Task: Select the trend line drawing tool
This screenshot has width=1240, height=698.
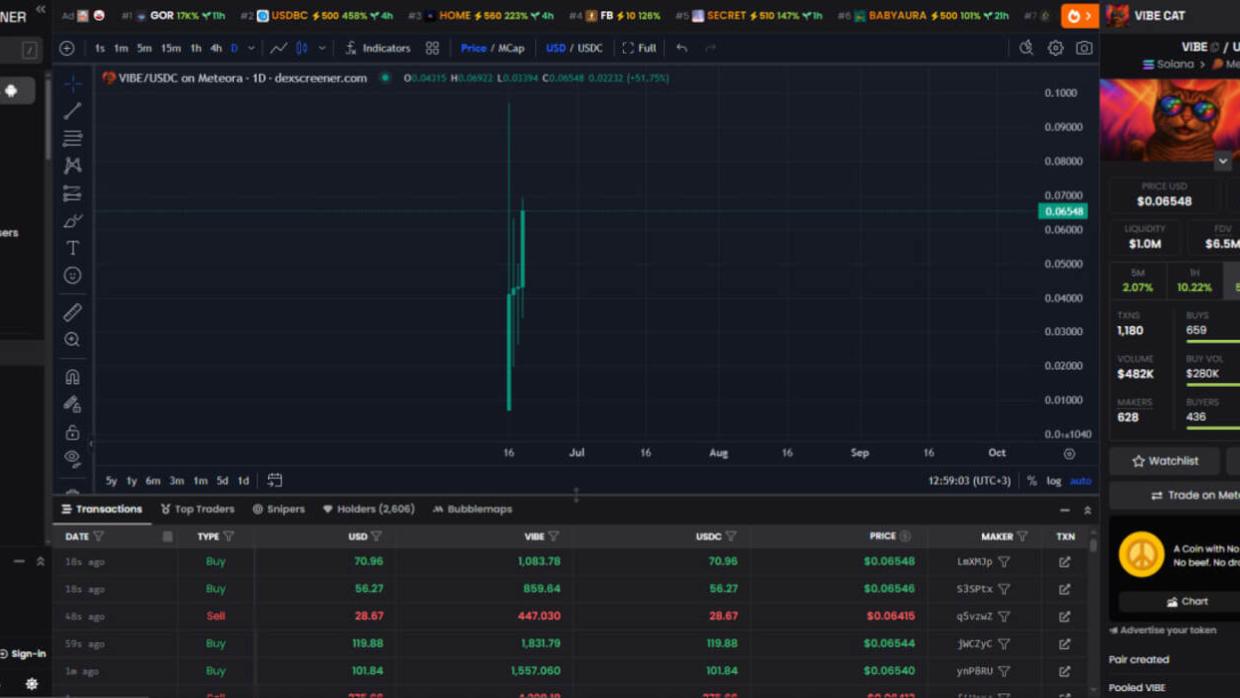Action: pos(72,111)
